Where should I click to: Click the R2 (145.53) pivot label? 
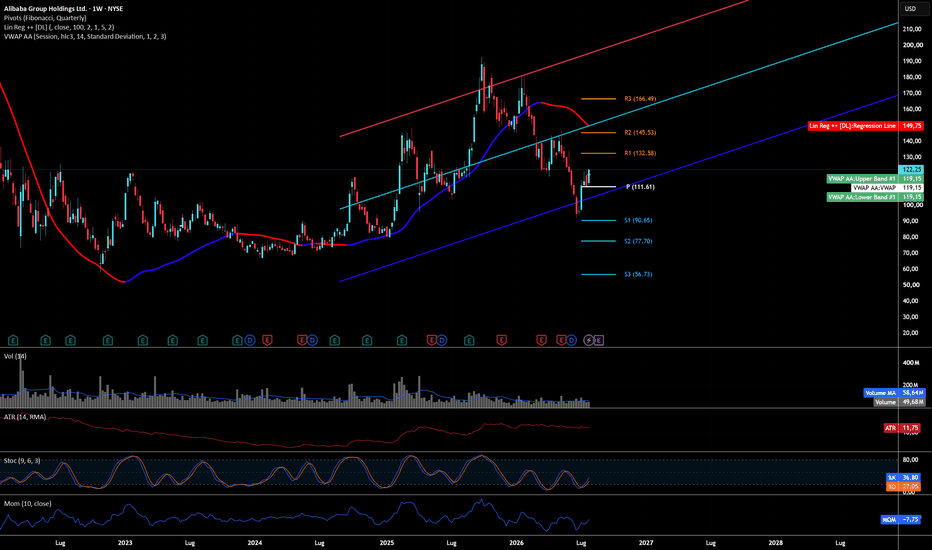(x=640, y=133)
